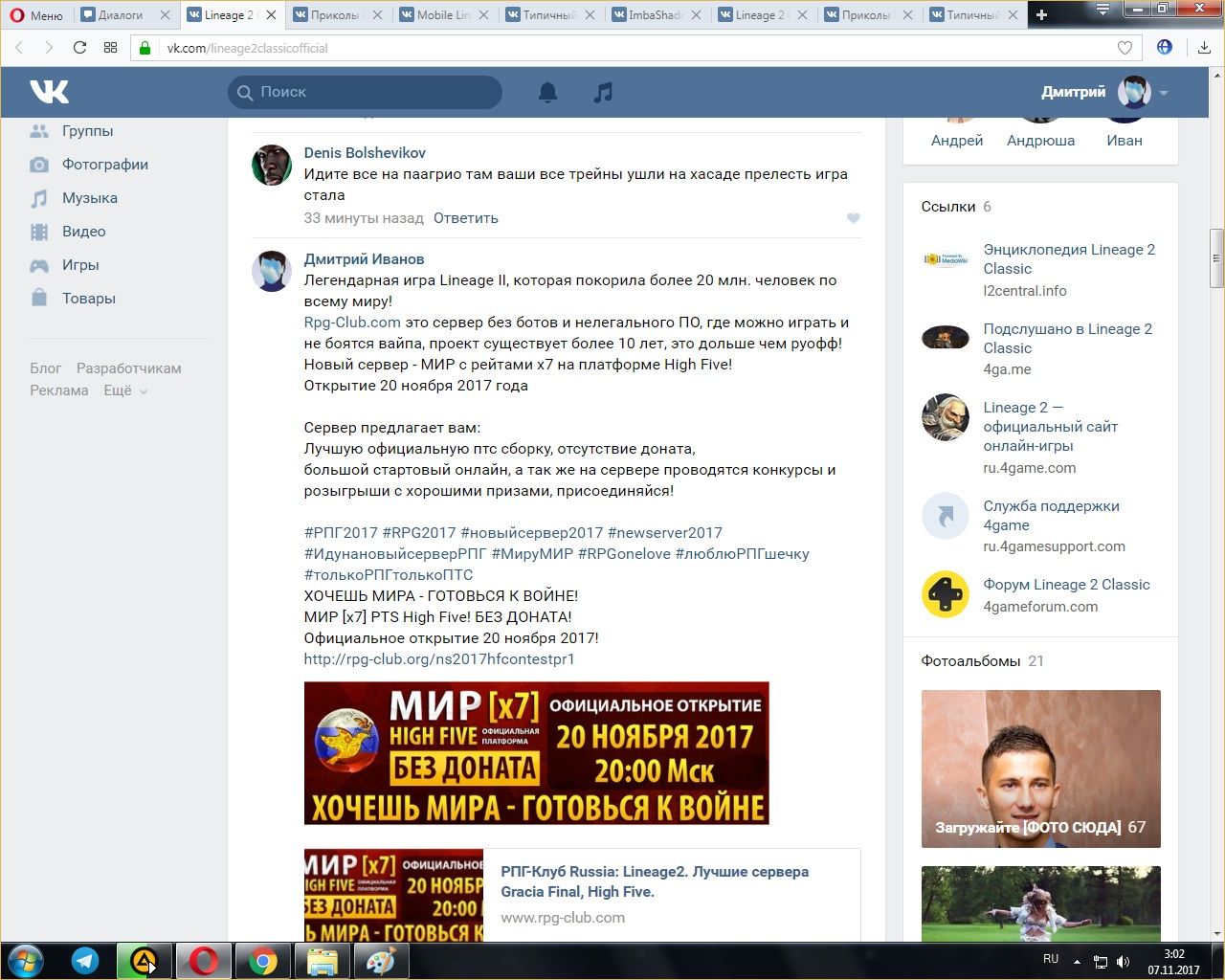This screenshot has height=980, width=1225.
Task: Open the Opera Меню button
Action: tap(36, 14)
